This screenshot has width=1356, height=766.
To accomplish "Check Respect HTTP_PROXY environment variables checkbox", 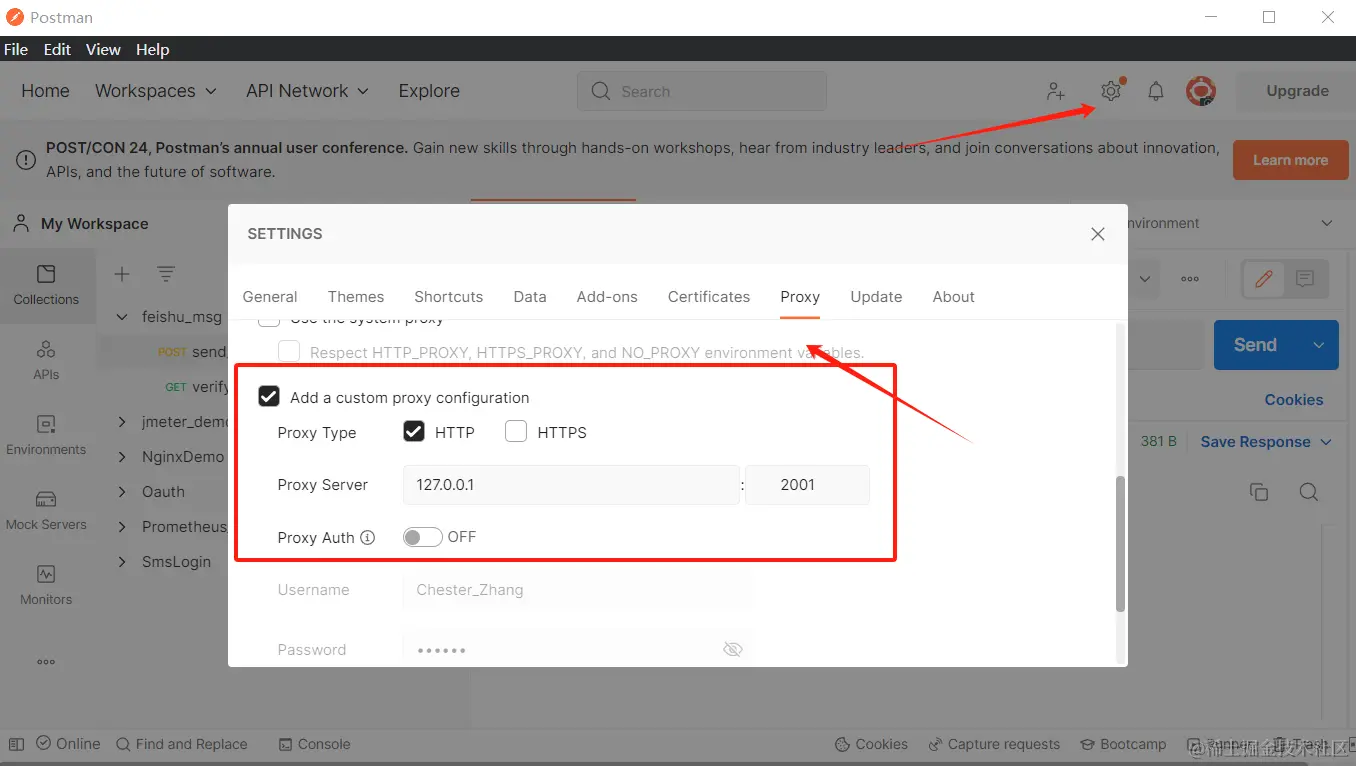I will 289,352.
